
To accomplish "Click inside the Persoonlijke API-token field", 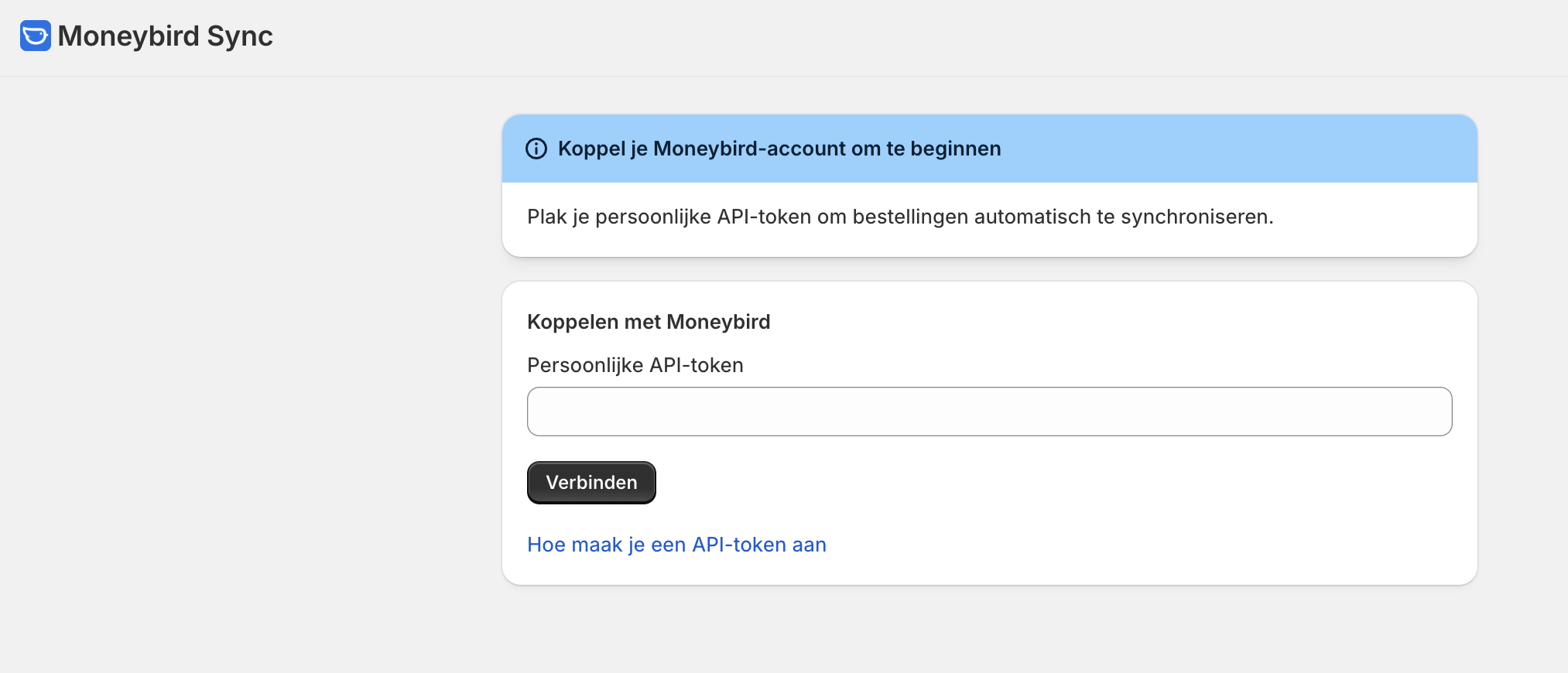I will [x=988, y=412].
